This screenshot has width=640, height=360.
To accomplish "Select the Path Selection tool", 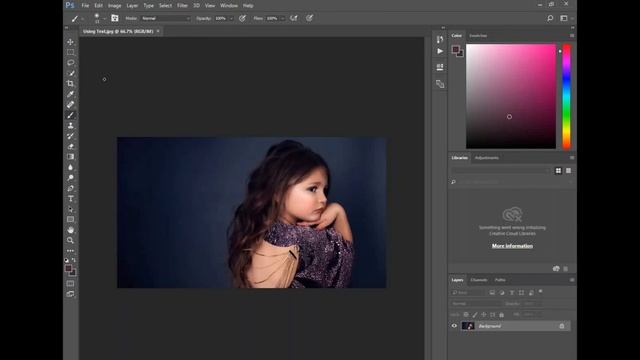I will point(70,209).
